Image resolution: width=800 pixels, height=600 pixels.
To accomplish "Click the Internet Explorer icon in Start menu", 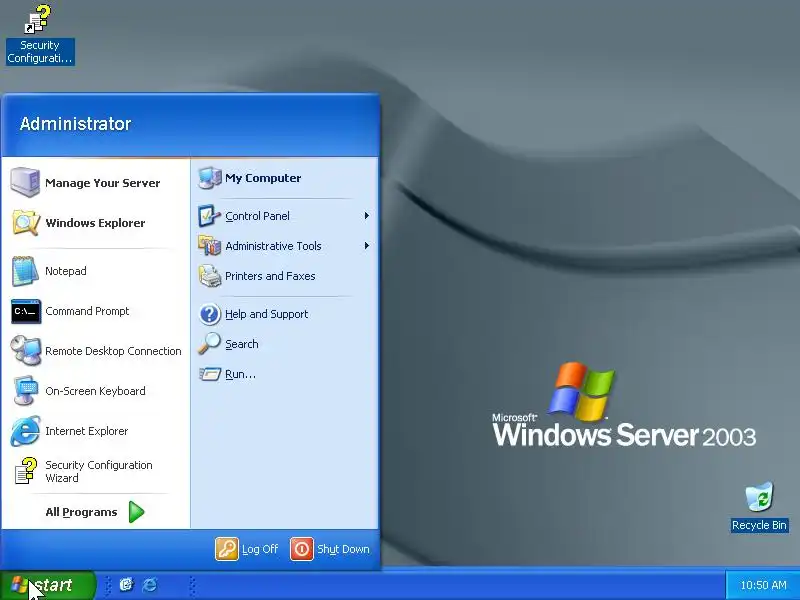I will tap(25, 431).
